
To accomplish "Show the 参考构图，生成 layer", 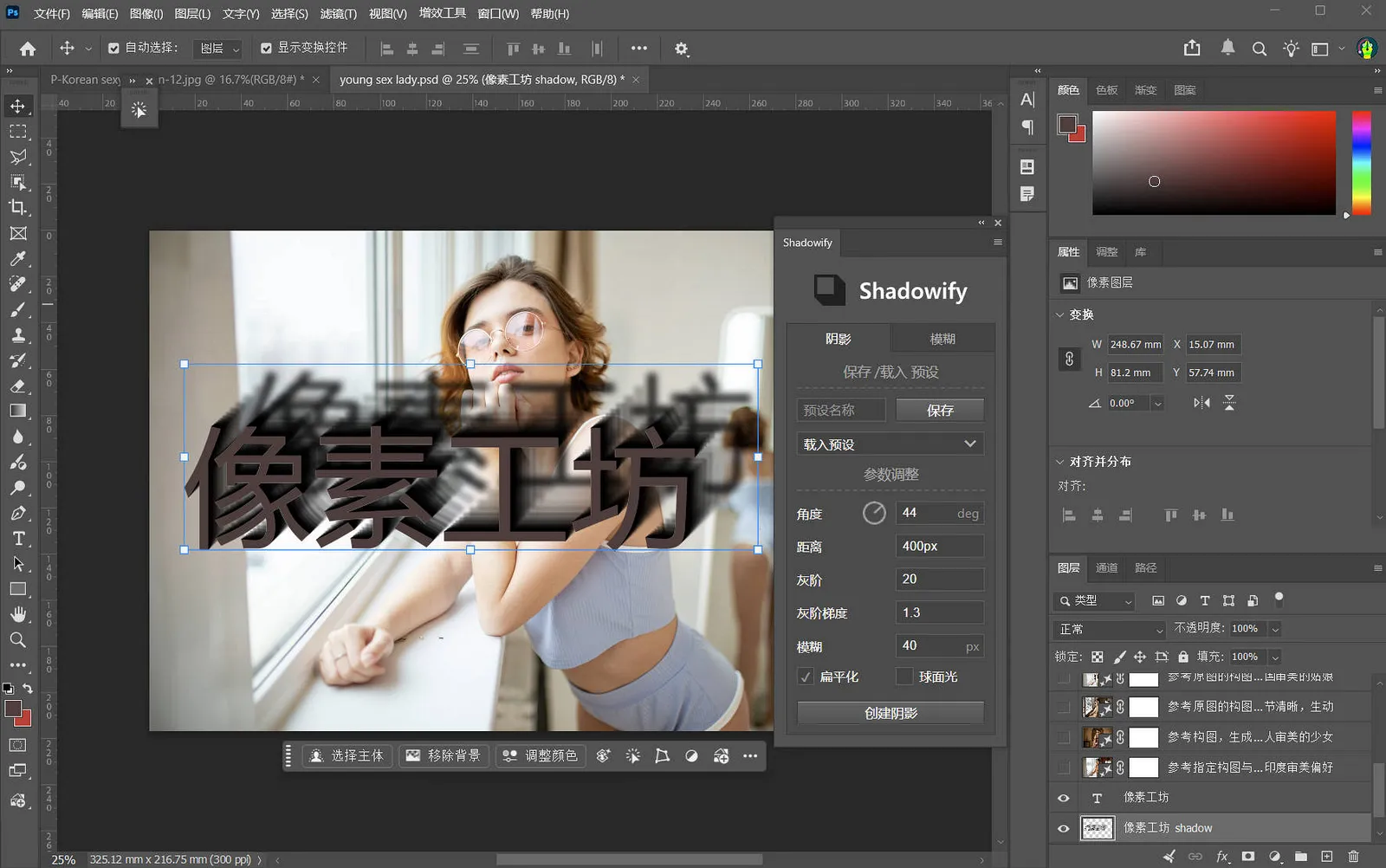I will click(x=1064, y=737).
